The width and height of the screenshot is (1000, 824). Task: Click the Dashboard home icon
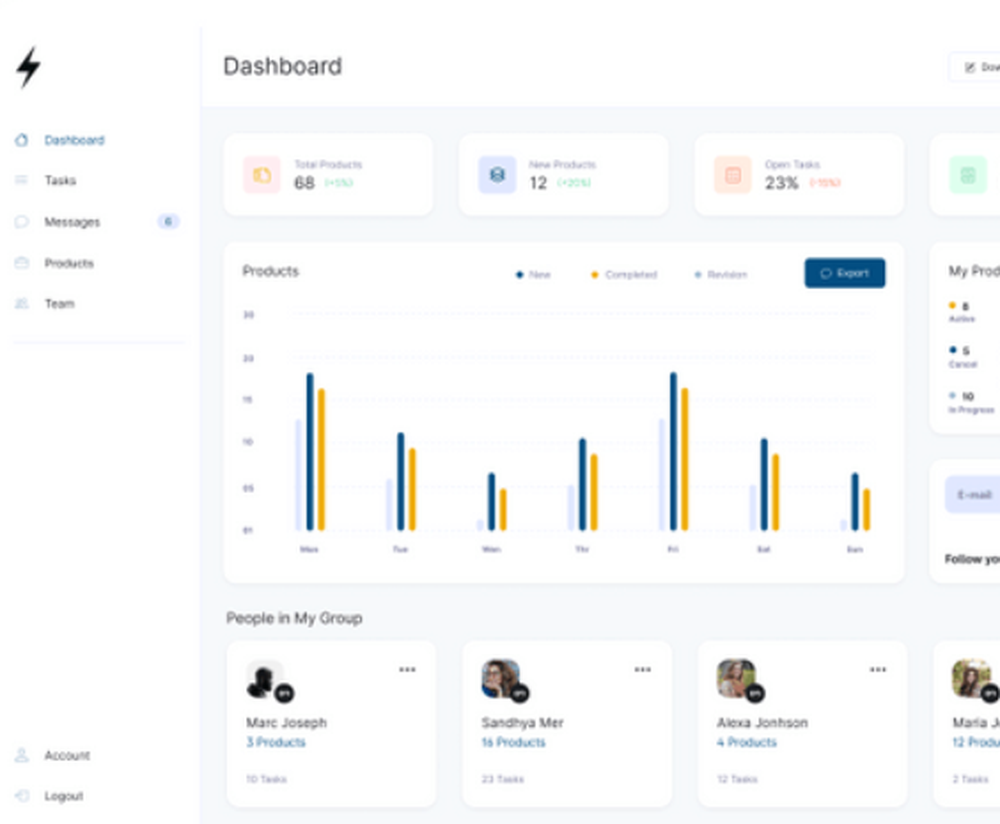(22, 140)
